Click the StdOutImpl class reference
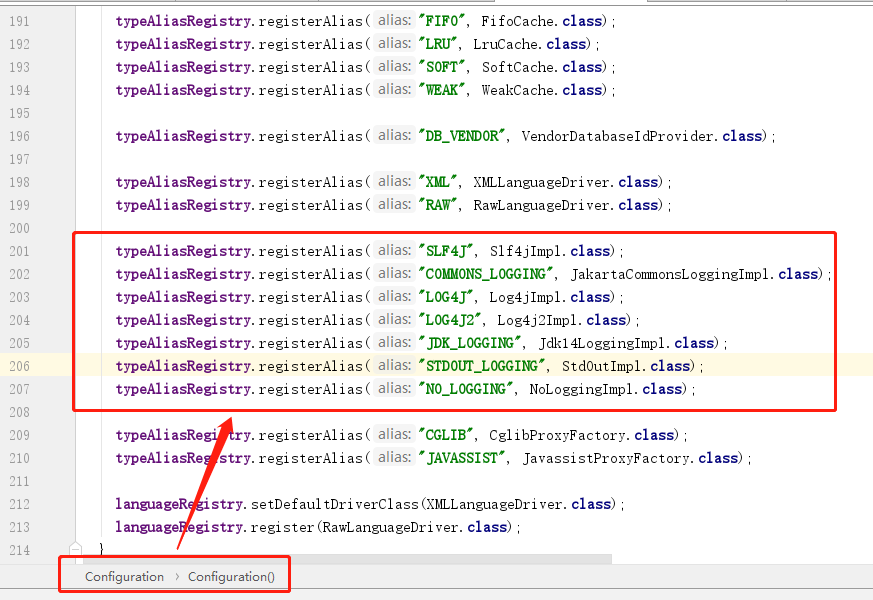The width and height of the screenshot is (873, 600). [603, 366]
